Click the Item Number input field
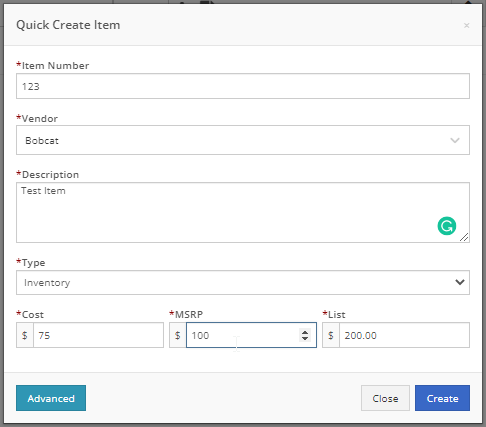 click(x=243, y=86)
